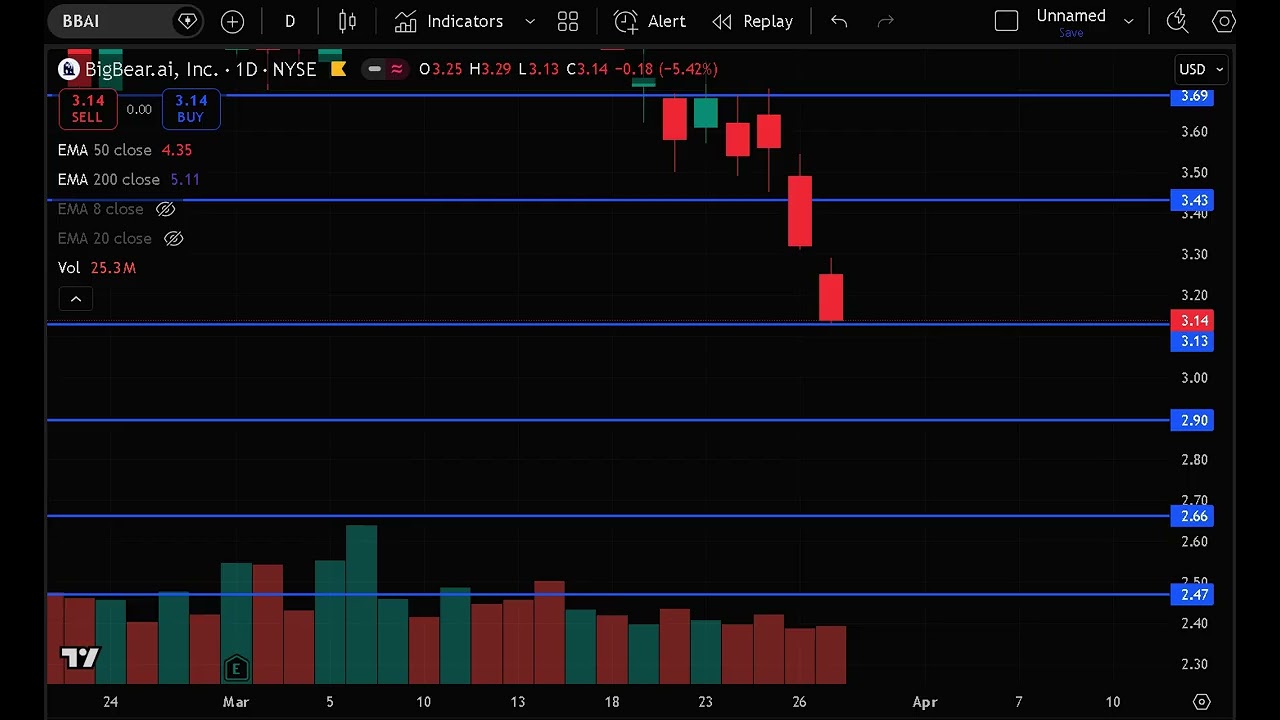Click the tallest green volume bar
Screen dimensions: 1280x720
(361, 604)
